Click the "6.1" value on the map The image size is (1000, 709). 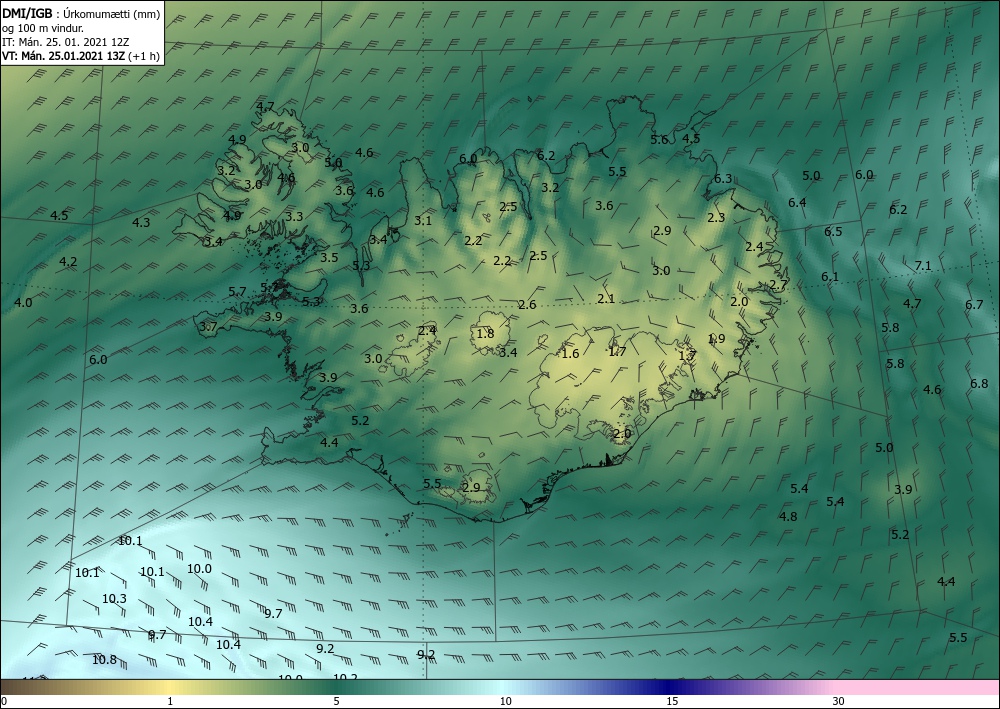(830, 277)
